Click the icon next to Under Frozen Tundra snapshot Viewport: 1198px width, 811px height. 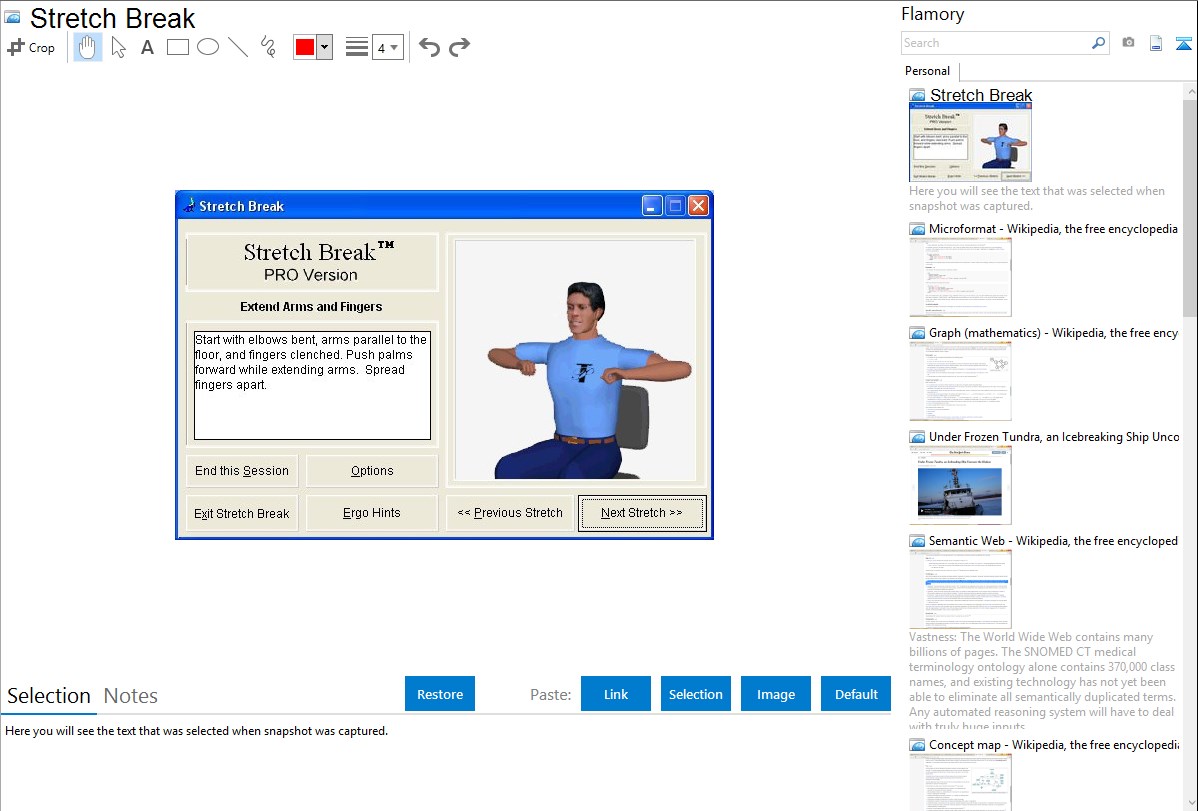coord(917,437)
